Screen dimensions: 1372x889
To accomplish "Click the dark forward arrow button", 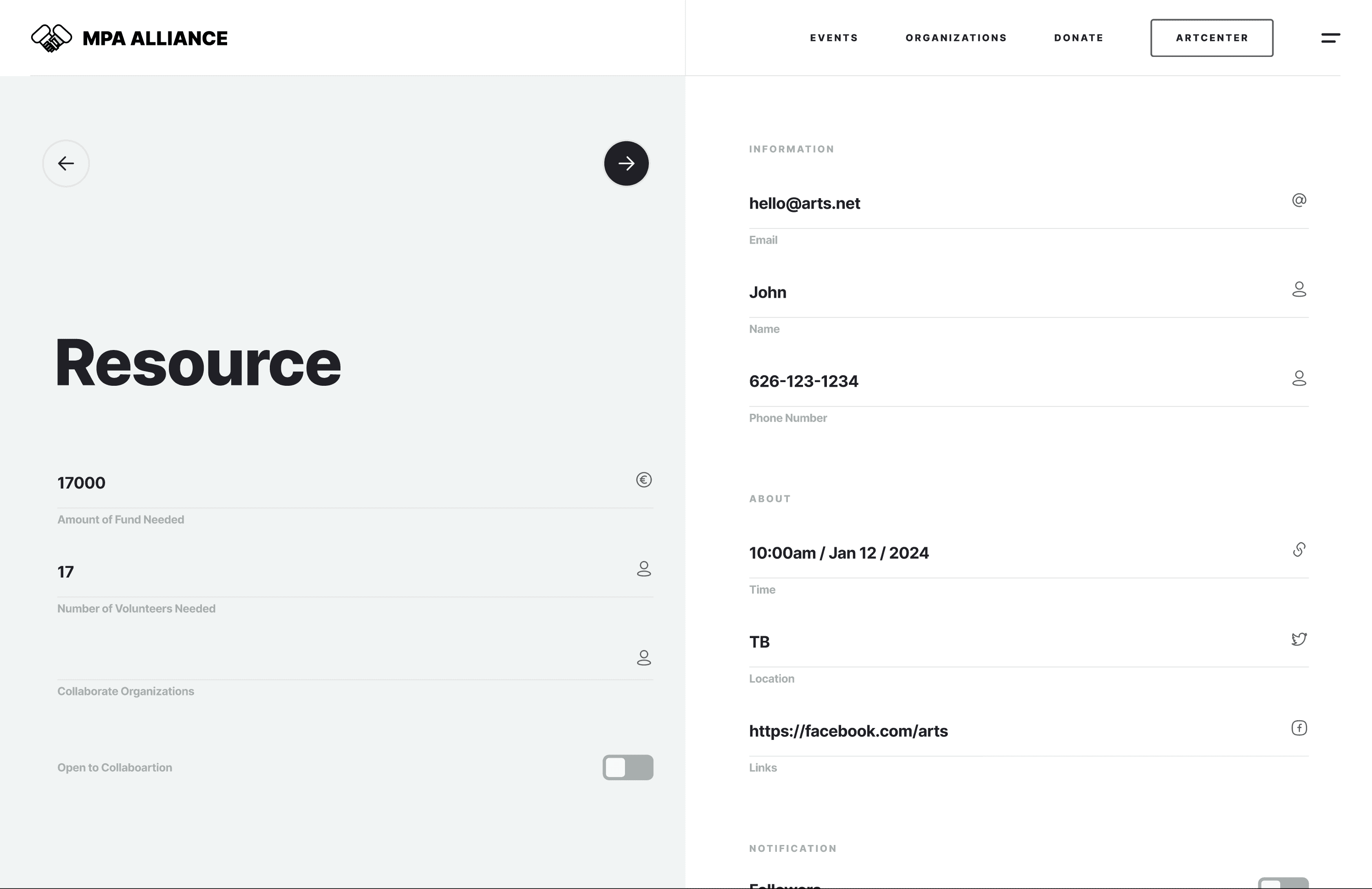I will tap(626, 164).
